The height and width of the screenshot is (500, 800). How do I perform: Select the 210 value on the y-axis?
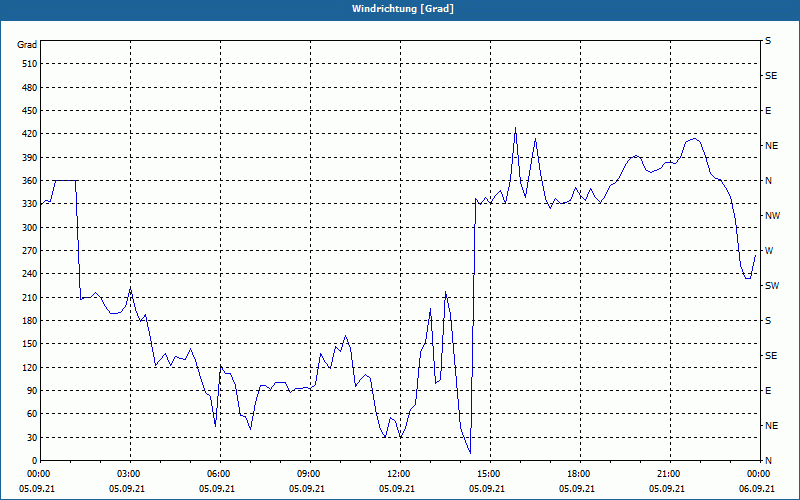(x=30, y=297)
